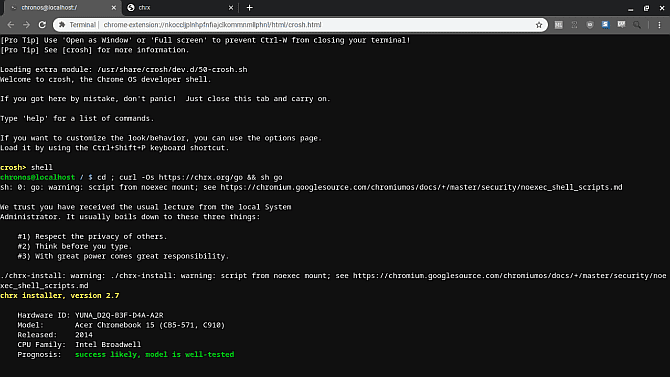The image size is (670, 377).
Task: Click the '[Pro Tip] See [crosh]' line
Action: (x=94, y=50)
